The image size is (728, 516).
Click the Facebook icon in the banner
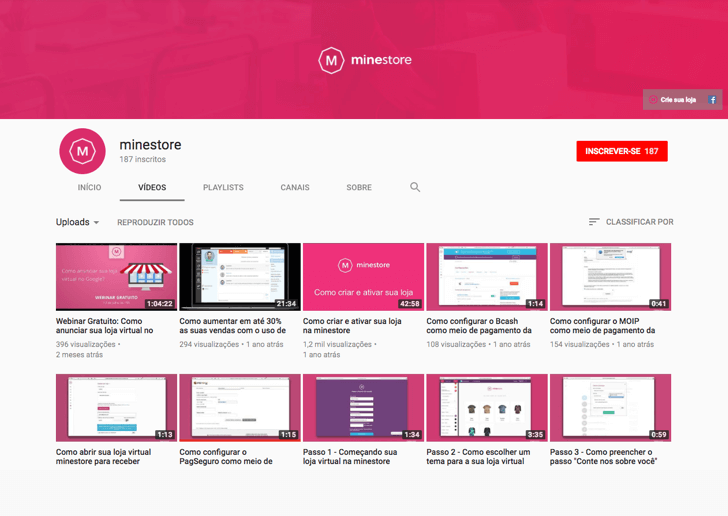click(712, 99)
